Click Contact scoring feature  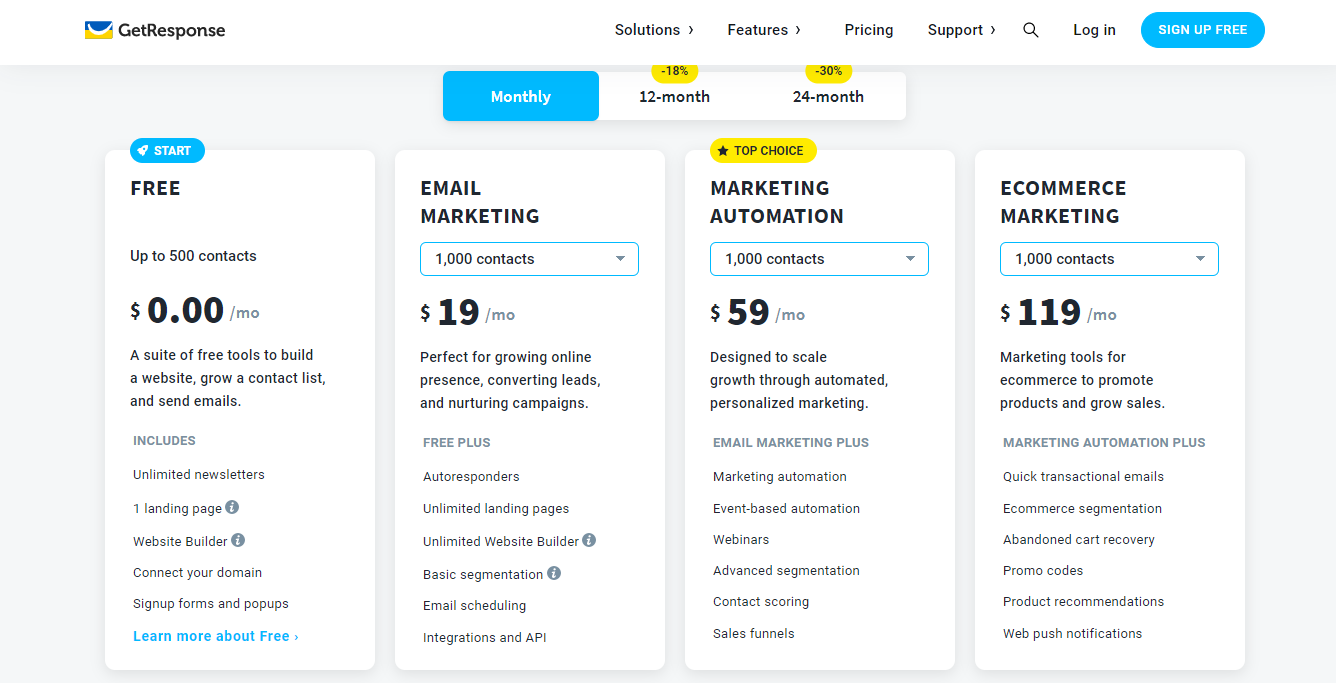click(761, 602)
